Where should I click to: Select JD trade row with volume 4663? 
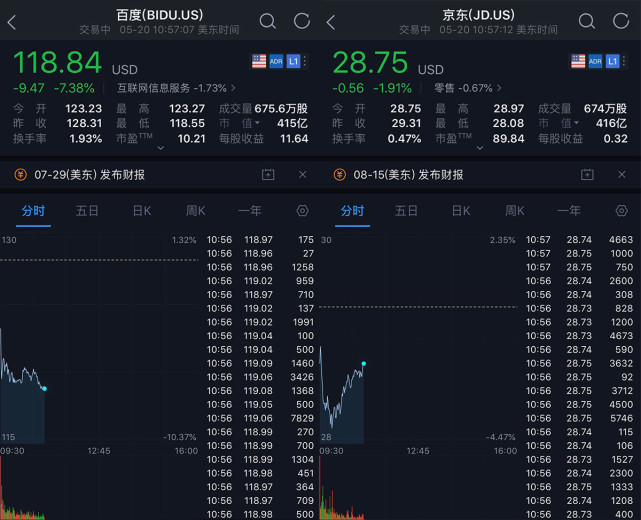579,240
